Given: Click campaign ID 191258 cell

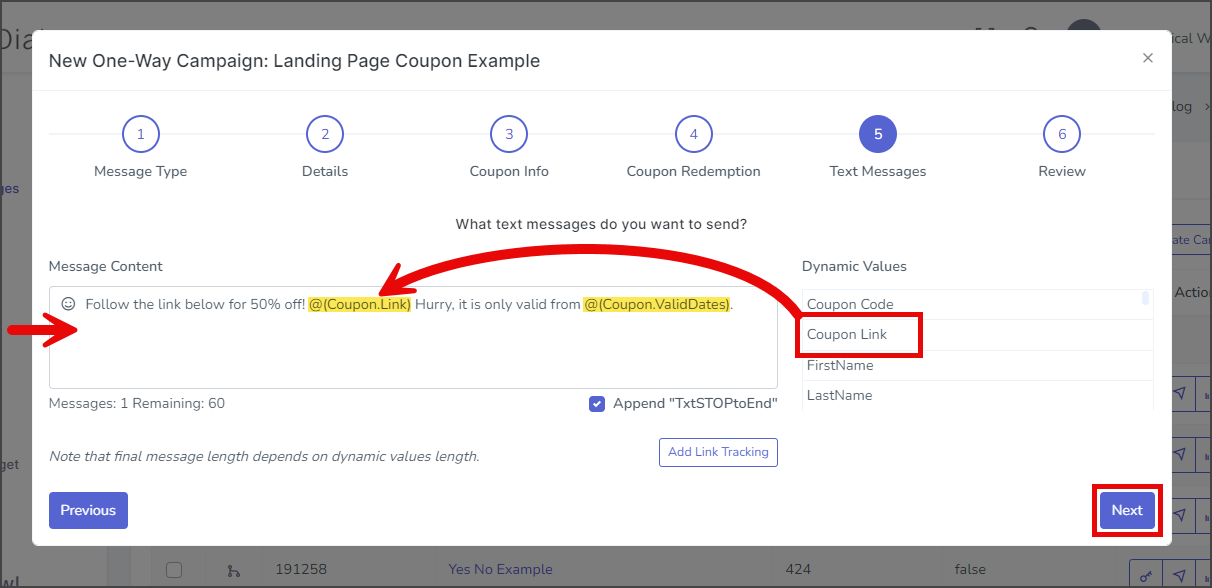Looking at the screenshot, I should click(301, 569).
